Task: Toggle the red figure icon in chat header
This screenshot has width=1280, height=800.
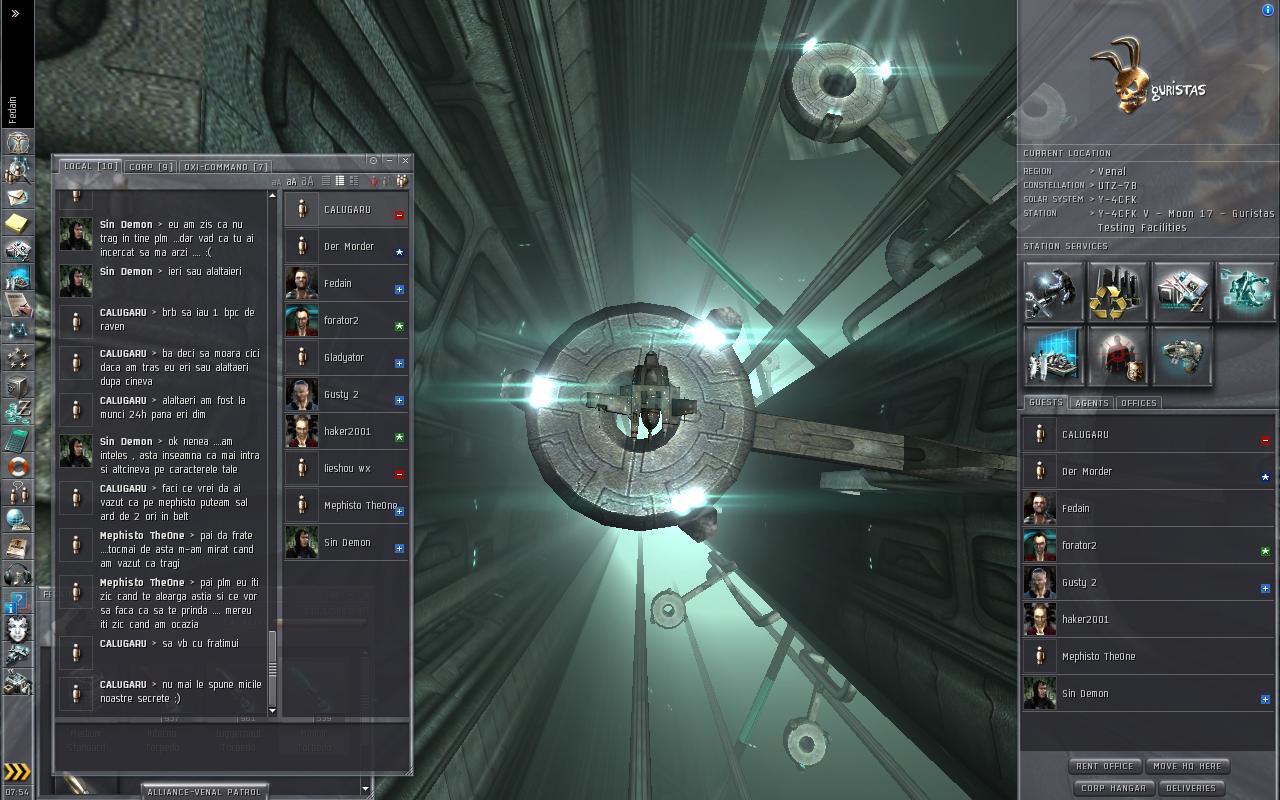Action: point(373,181)
